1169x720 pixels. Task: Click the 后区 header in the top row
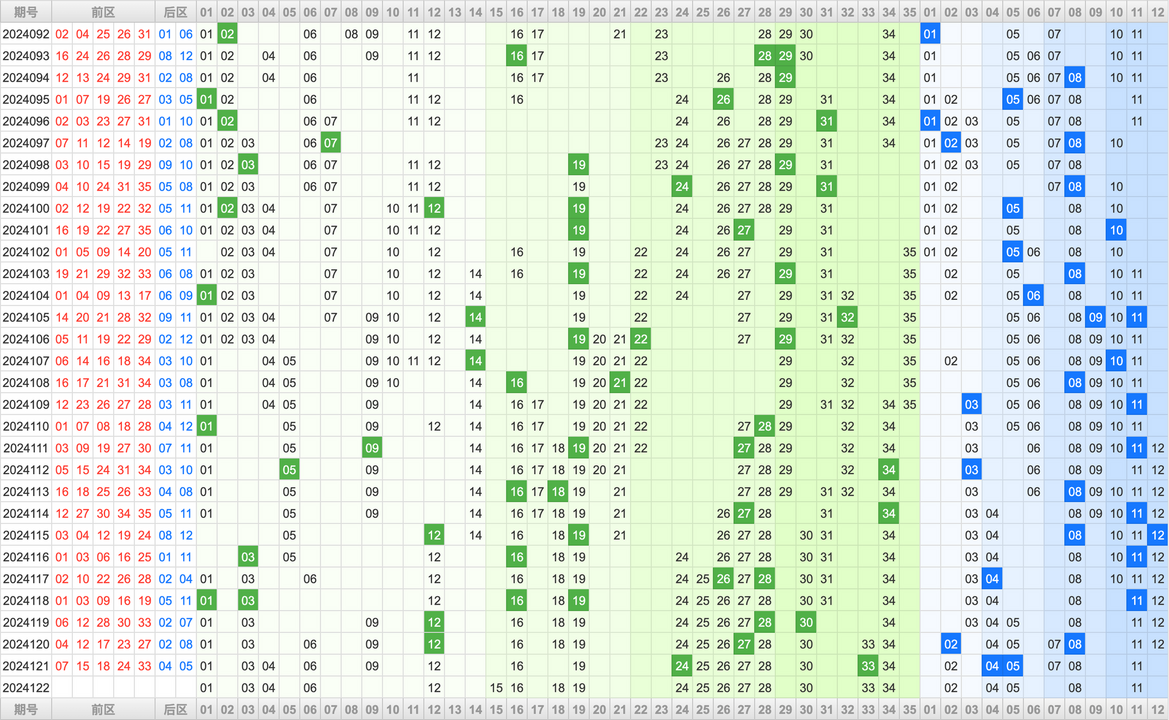(x=176, y=12)
